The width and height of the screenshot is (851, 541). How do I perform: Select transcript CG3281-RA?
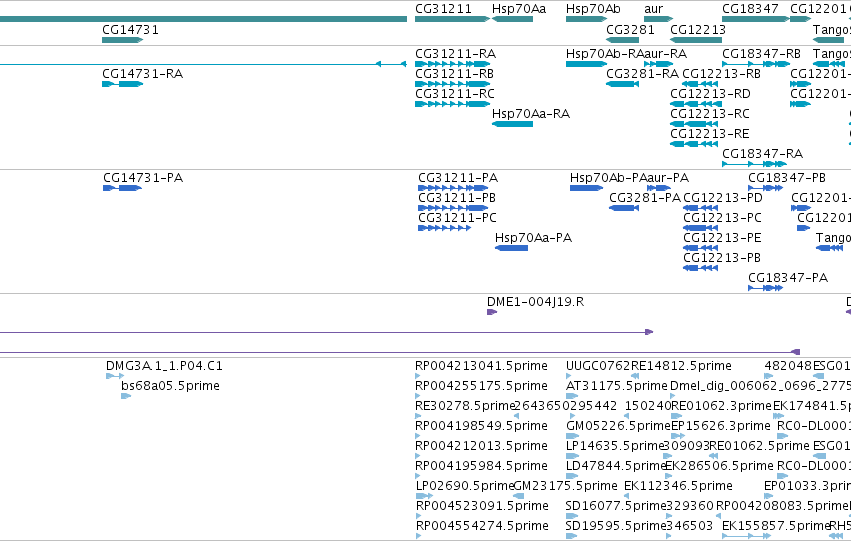[623, 84]
